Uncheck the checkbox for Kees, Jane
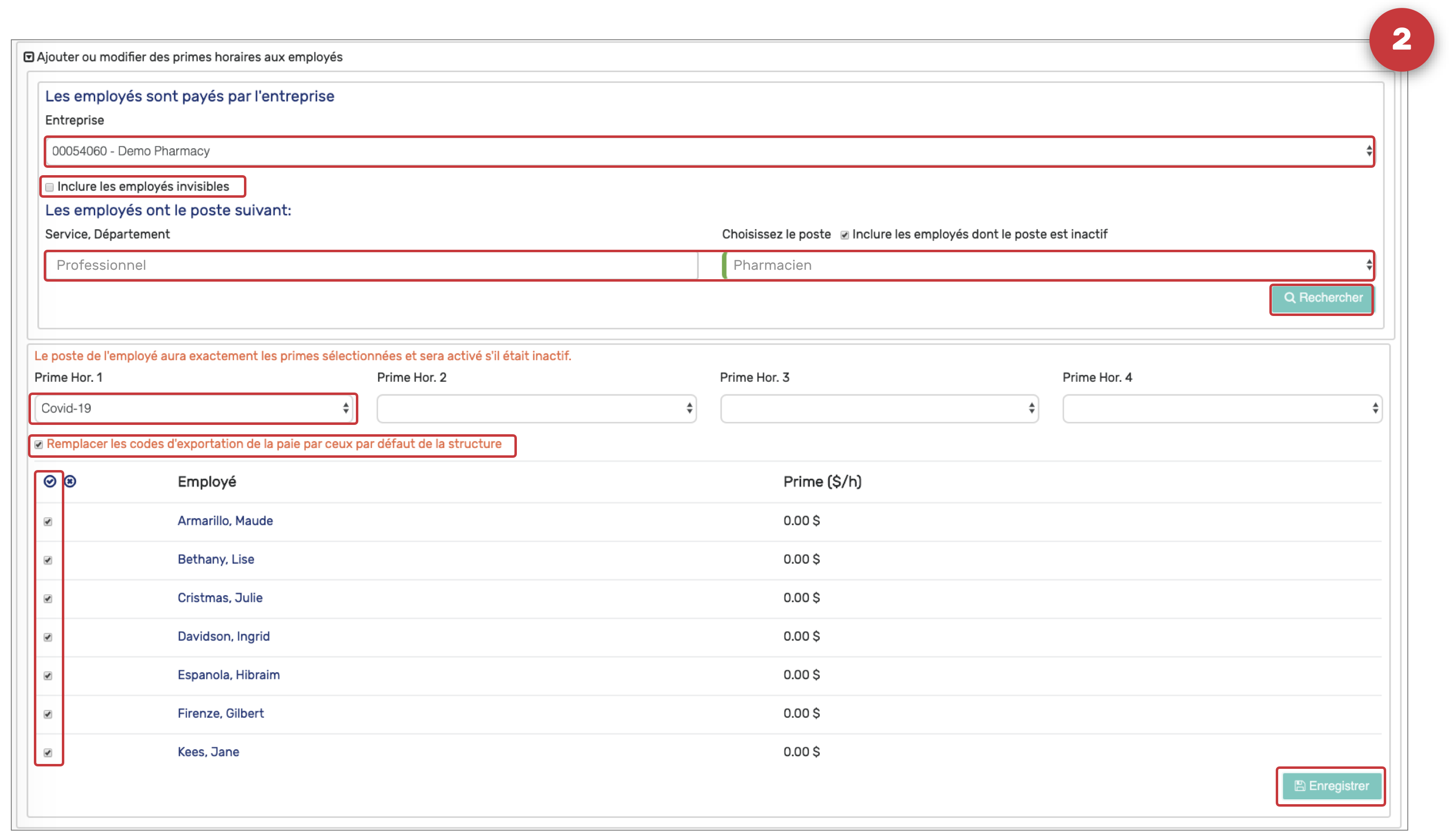Image resolution: width=1450 pixels, height=840 pixels. tap(48, 753)
